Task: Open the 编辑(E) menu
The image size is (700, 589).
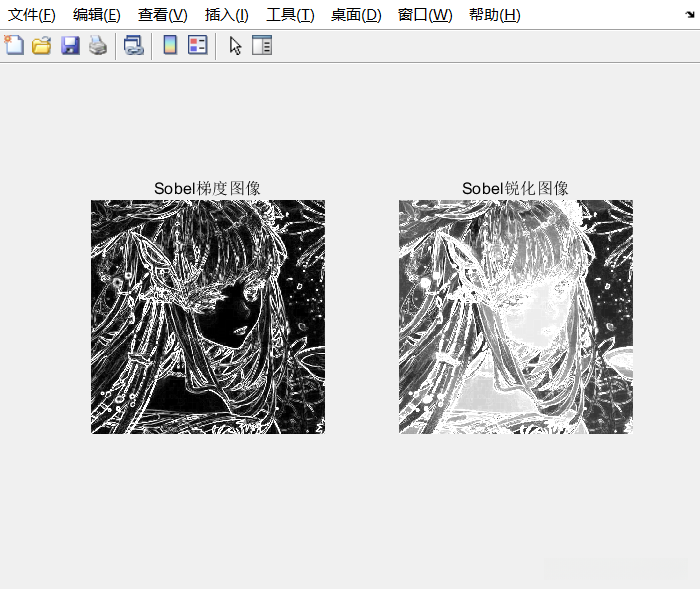Action: (x=97, y=15)
